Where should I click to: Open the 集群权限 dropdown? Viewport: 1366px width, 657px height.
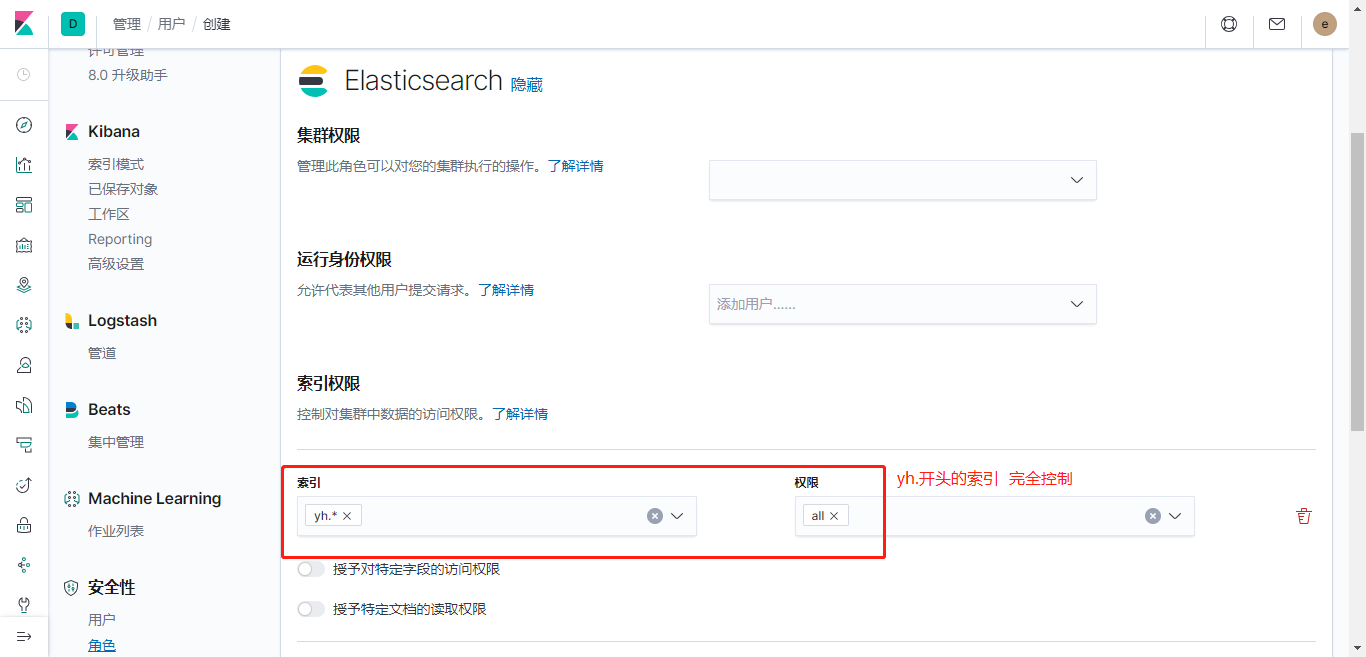[903, 180]
